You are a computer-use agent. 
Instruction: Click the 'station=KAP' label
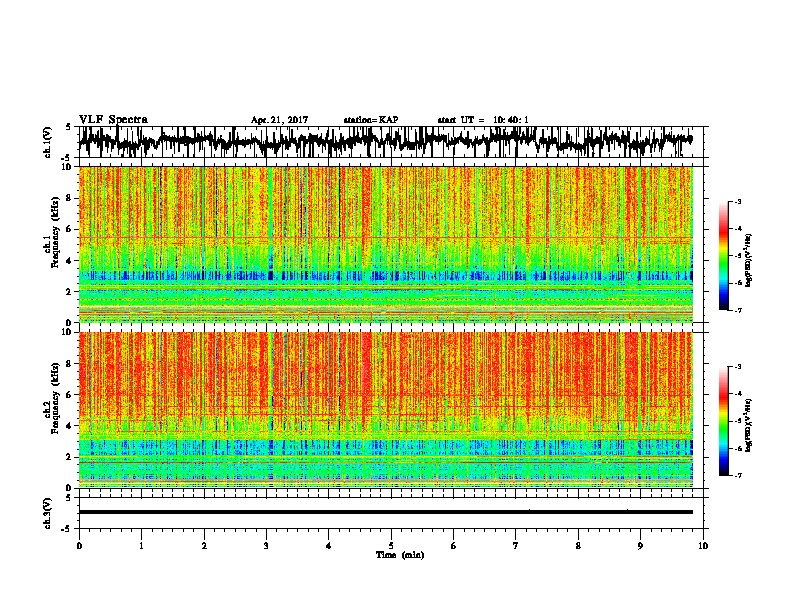pos(371,120)
